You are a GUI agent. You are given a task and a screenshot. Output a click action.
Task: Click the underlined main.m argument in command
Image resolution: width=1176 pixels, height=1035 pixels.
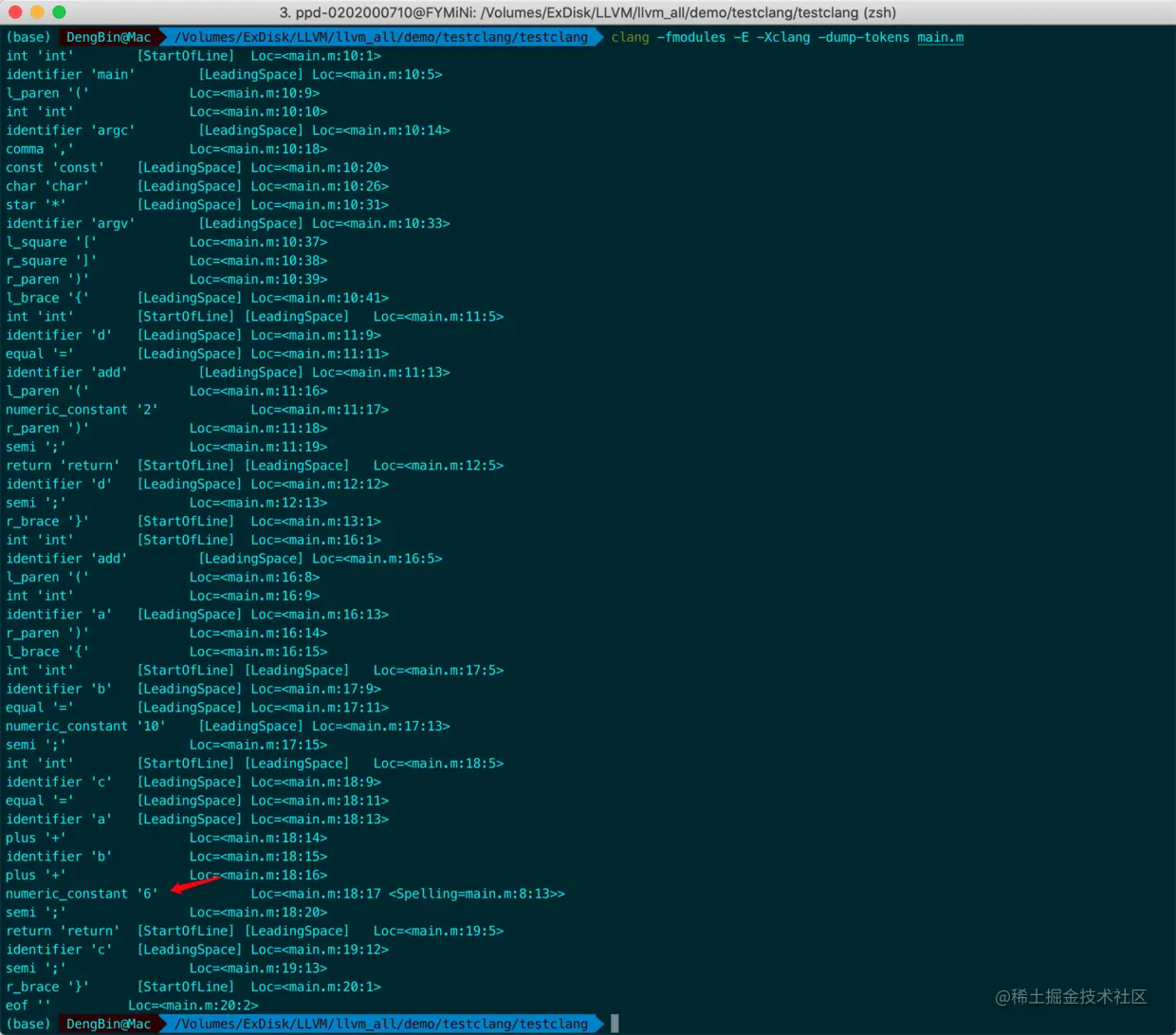(940, 37)
